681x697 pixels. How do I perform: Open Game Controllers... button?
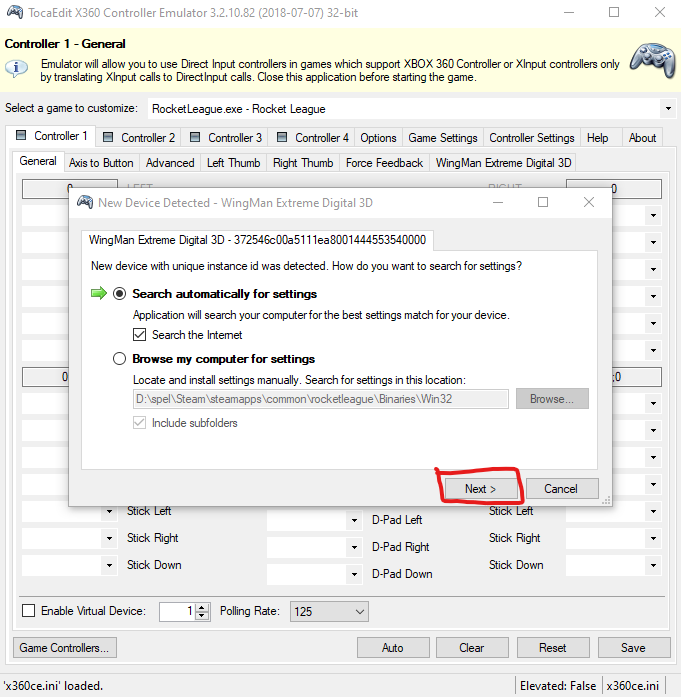(x=64, y=648)
